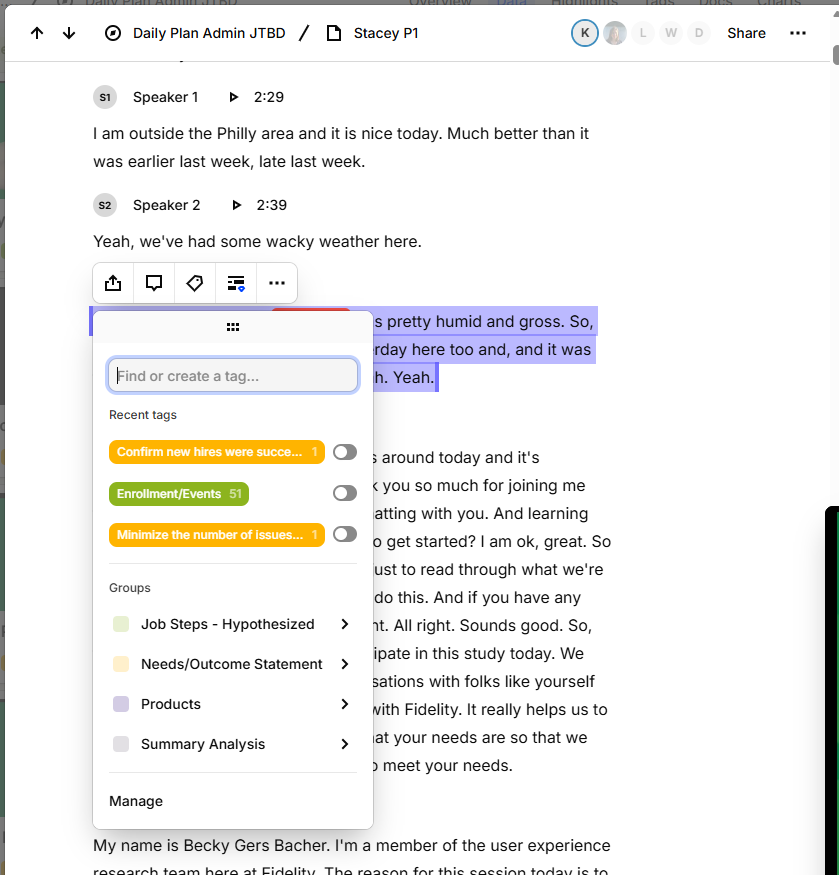Viewport: 839px width, 875px height.
Task: Play Speaker 1 segment at 2:29
Action: point(234,97)
